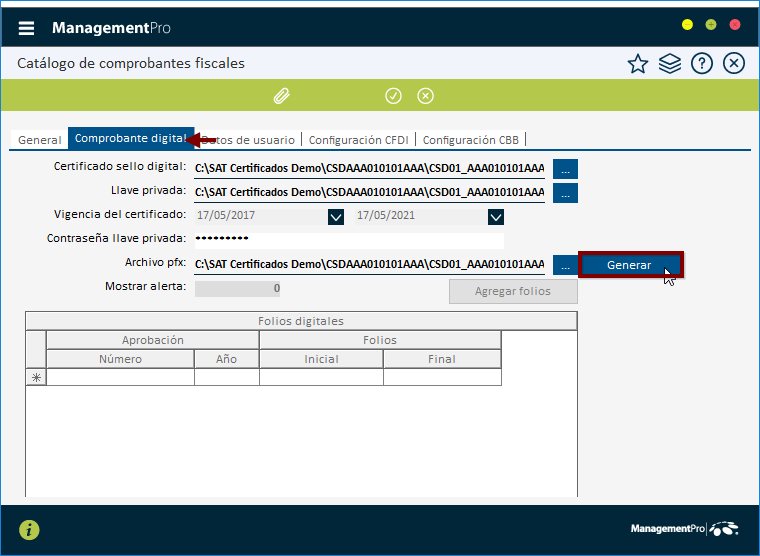
Task: Browse for Certificado sello digital file
Action: click(x=565, y=169)
